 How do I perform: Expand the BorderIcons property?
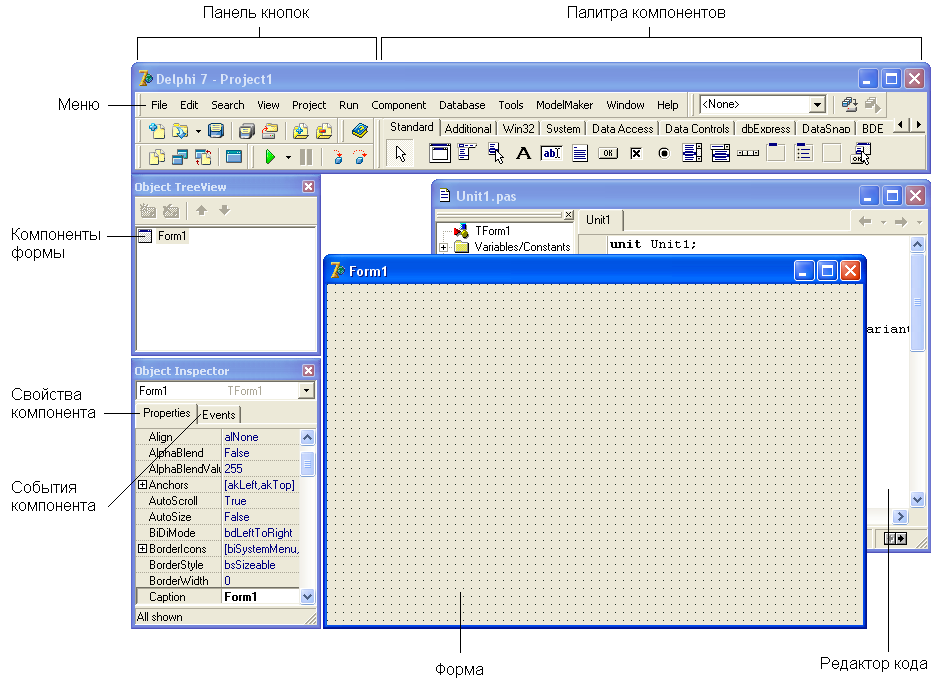[x=142, y=548]
